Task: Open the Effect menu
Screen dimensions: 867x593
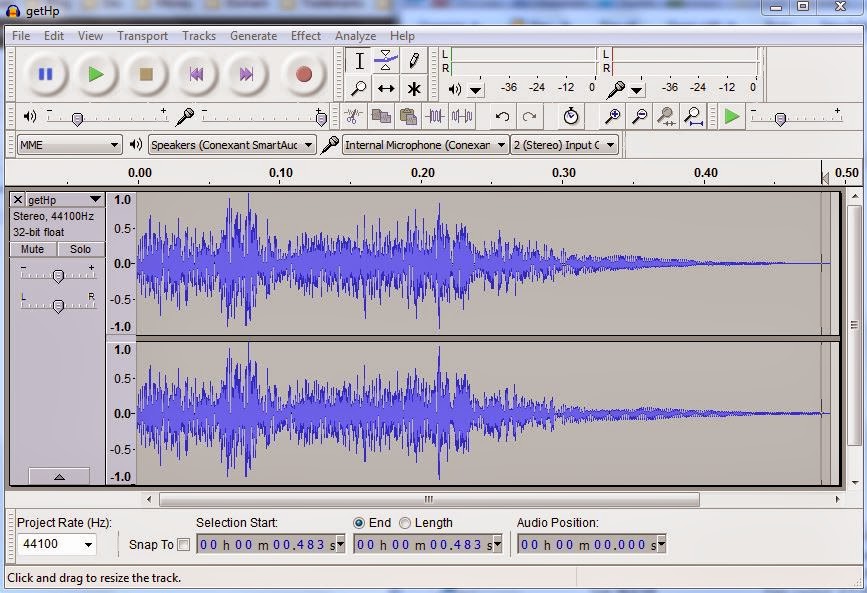Action: tap(305, 35)
